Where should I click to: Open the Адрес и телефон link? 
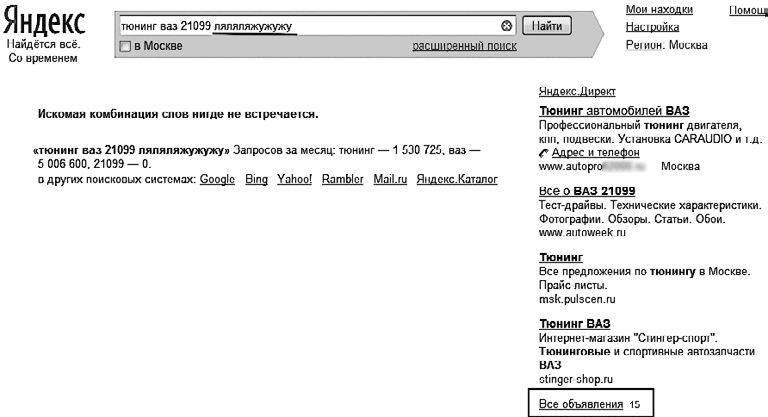(x=595, y=153)
